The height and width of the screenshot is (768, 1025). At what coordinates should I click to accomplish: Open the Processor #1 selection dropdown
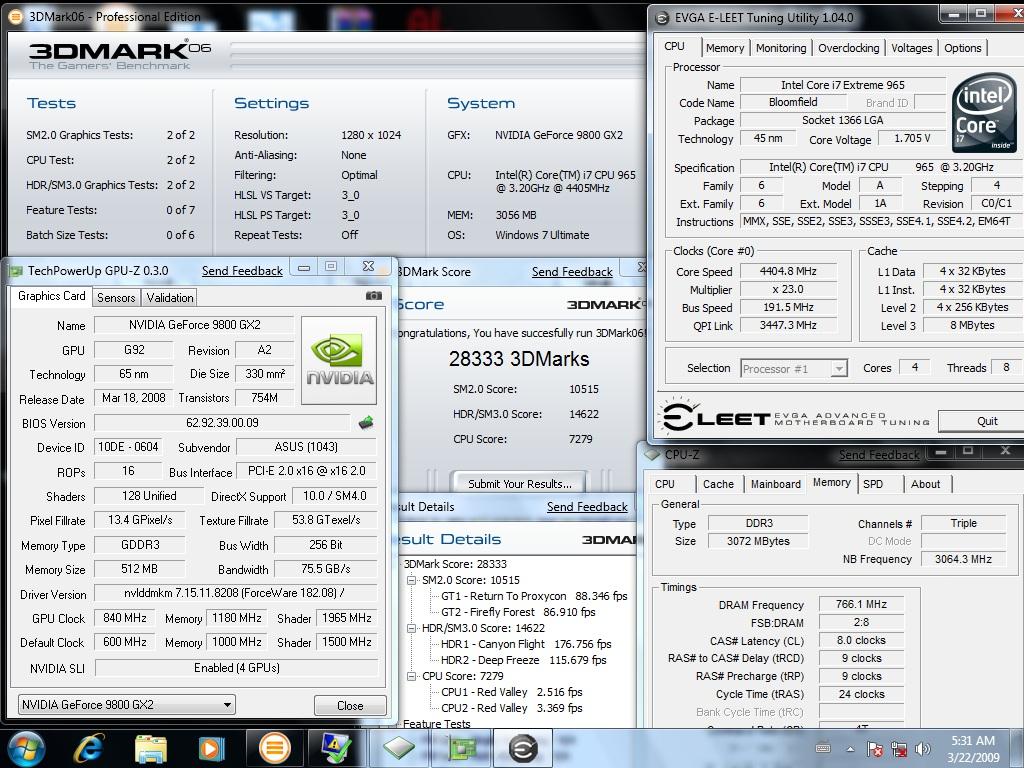794,369
